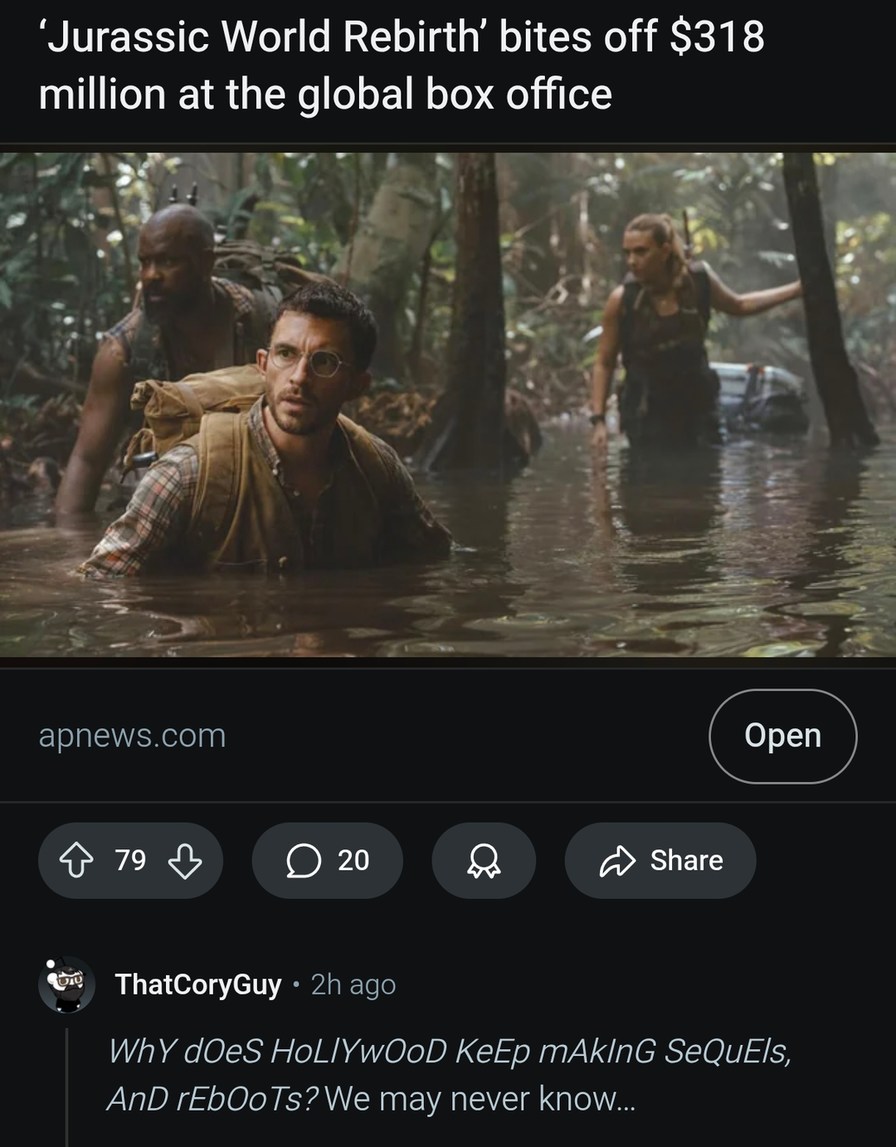
Task: View the jungle movie still fullscreen
Action: (x=448, y=405)
